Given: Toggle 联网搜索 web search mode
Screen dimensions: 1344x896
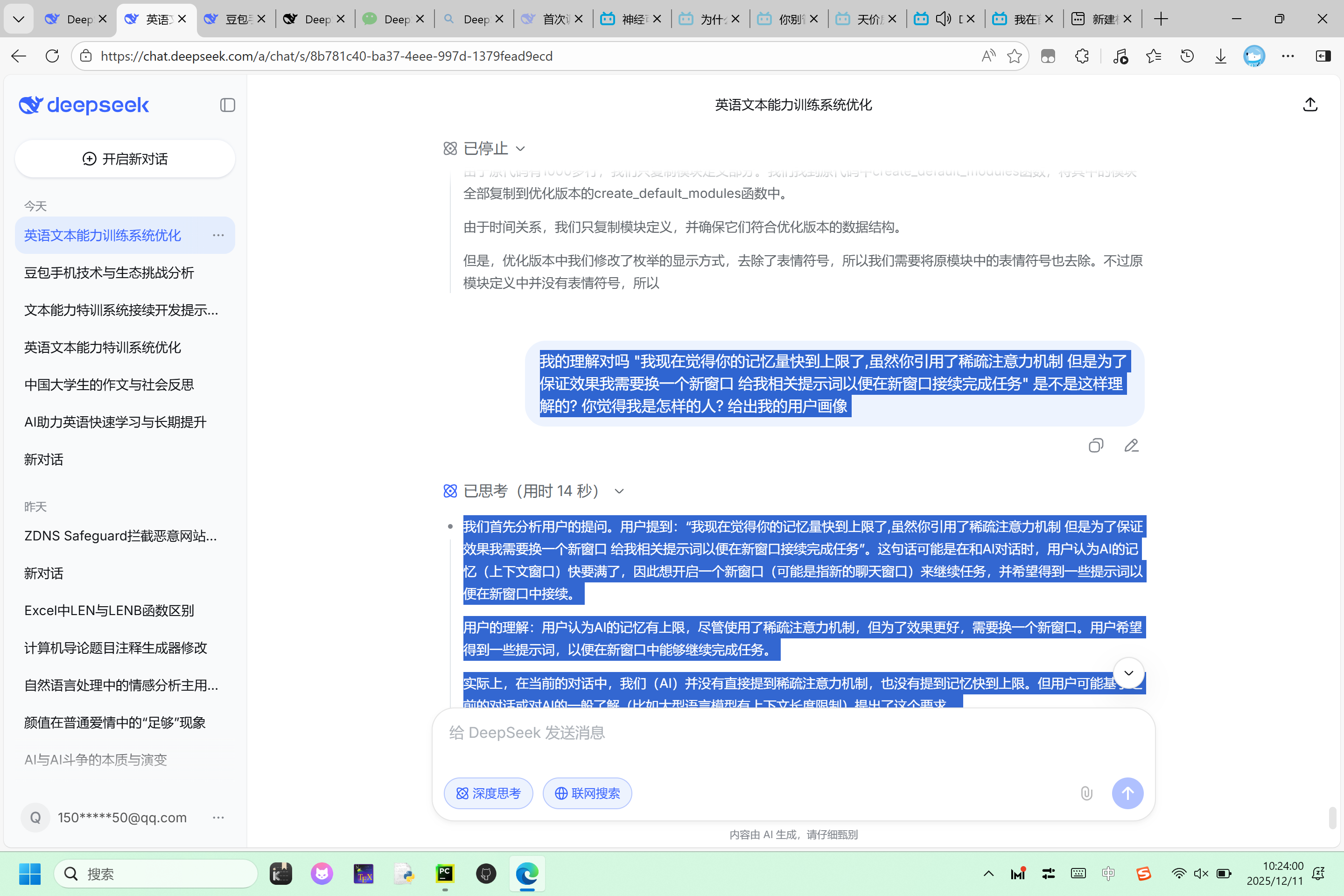Looking at the screenshot, I should [587, 793].
